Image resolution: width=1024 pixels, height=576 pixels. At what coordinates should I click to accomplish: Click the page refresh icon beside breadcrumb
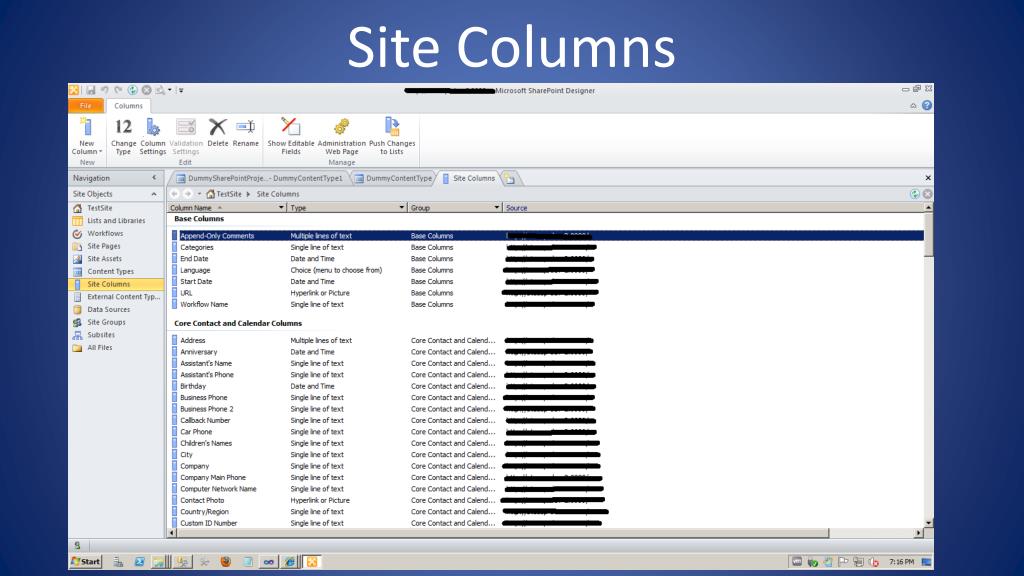[x=914, y=194]
